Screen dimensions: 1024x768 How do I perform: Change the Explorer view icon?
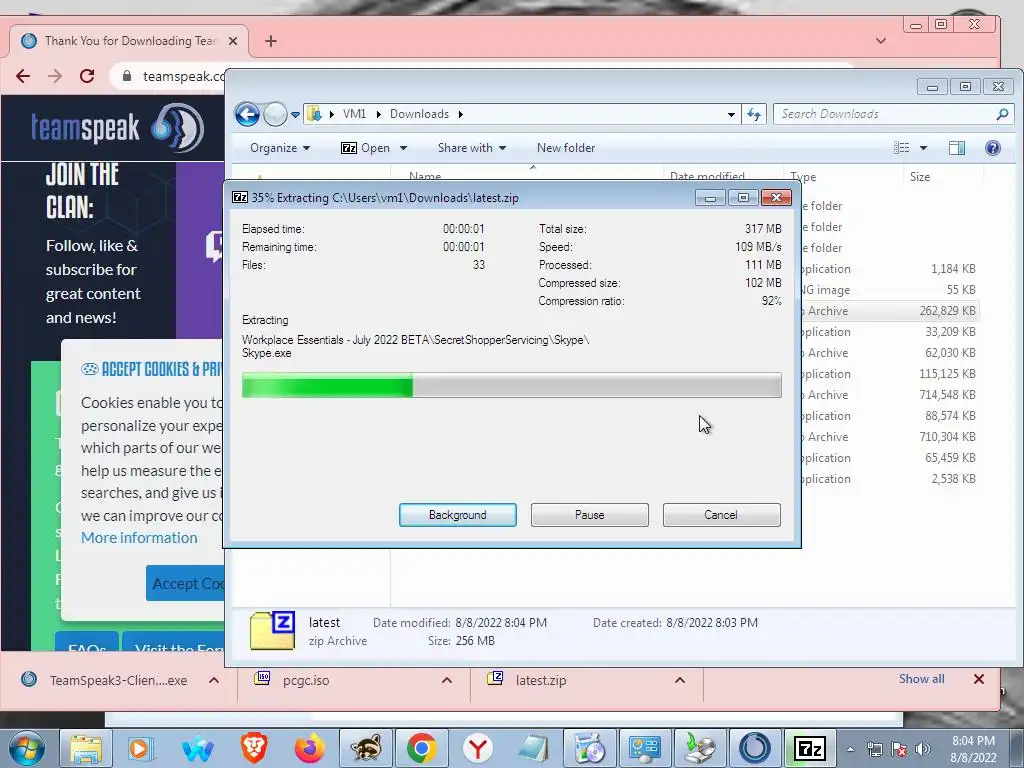point(902,148)
